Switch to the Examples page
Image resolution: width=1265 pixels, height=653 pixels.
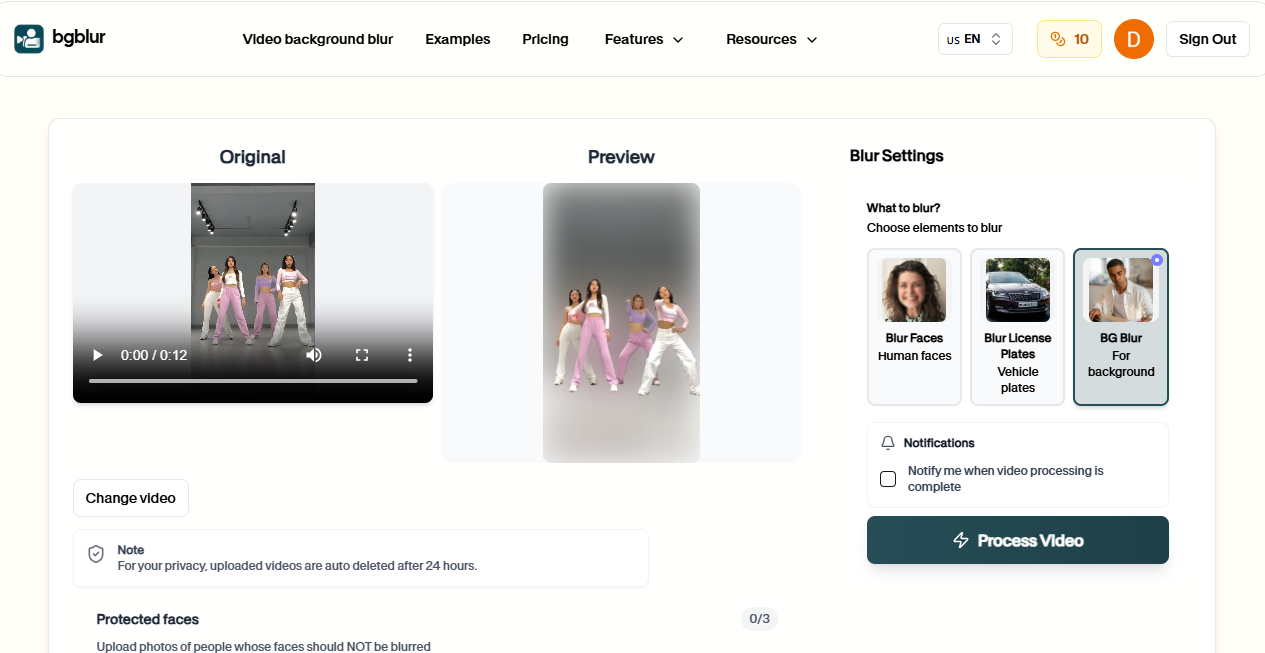point(457,39)
